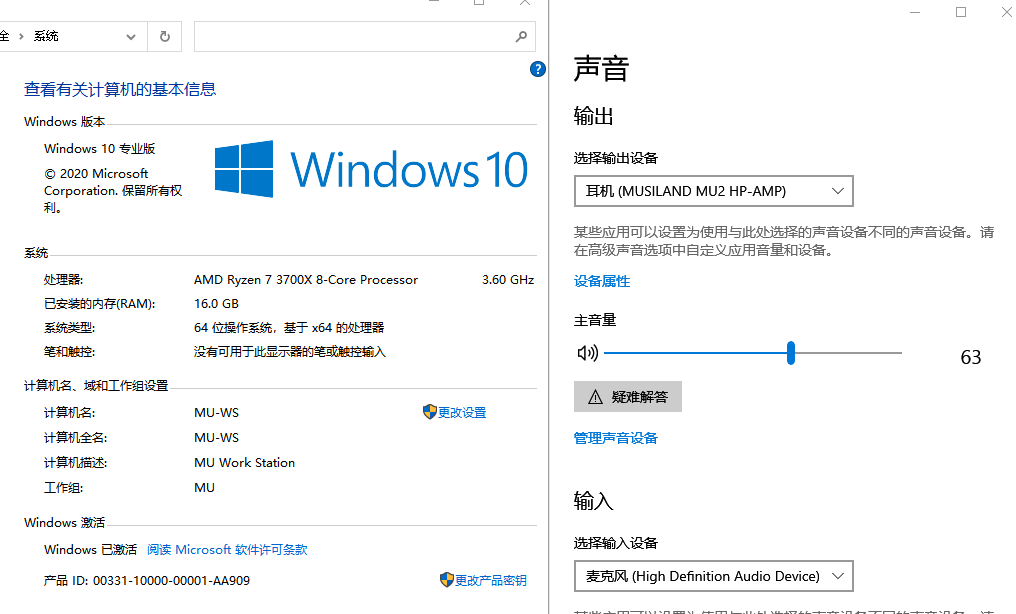This screenshot has width=1016, height=614.
Task: Expand the address bar history dropdown
Action: click(131, 37)
